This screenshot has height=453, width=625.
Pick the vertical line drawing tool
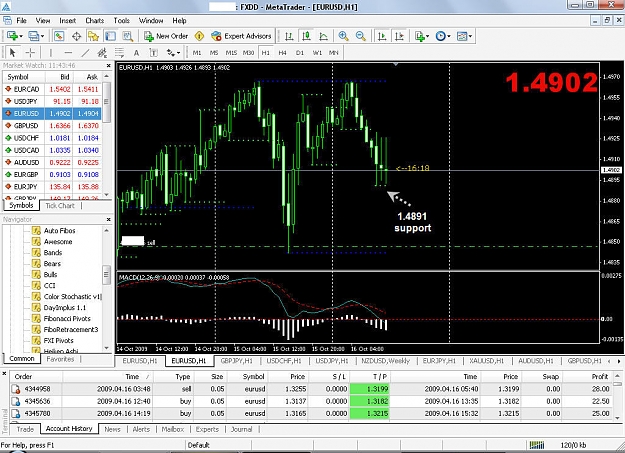(x=51, y=53)
